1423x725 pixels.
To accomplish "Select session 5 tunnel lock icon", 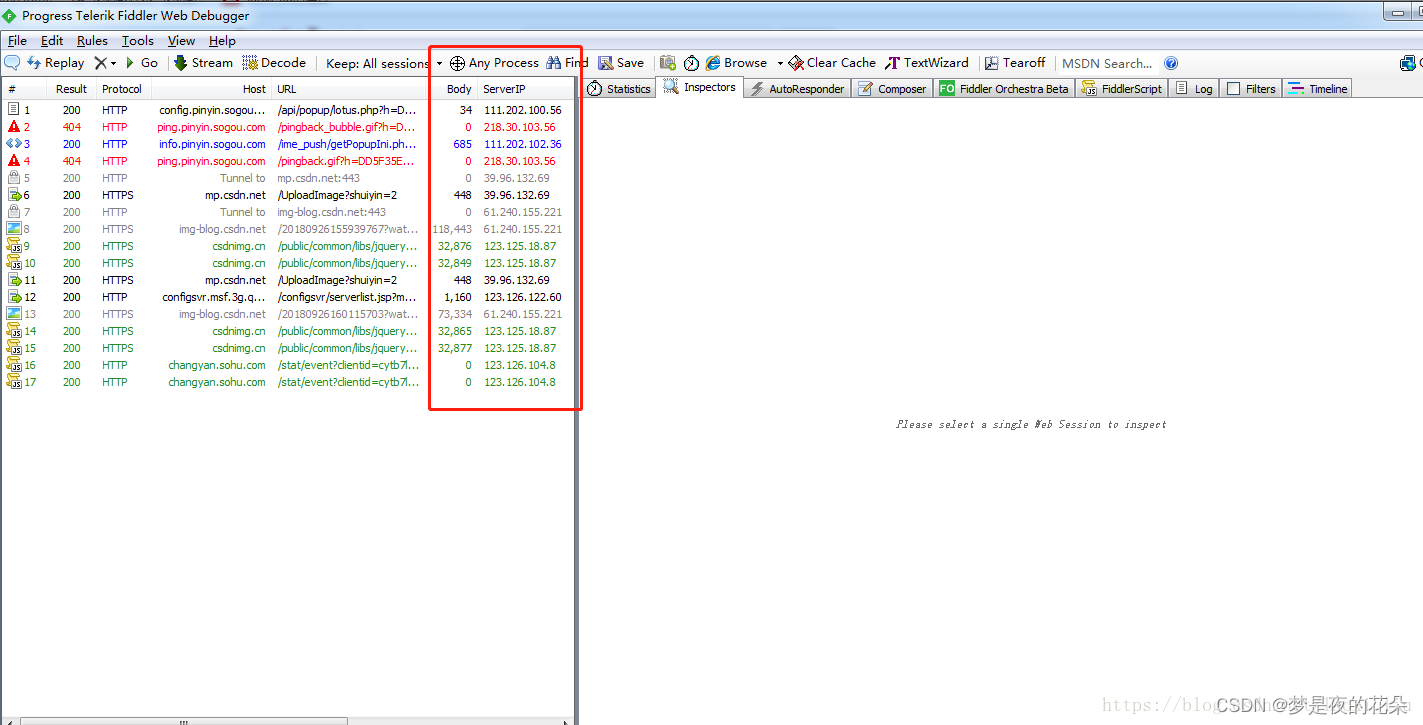I will tap(14, 178).
